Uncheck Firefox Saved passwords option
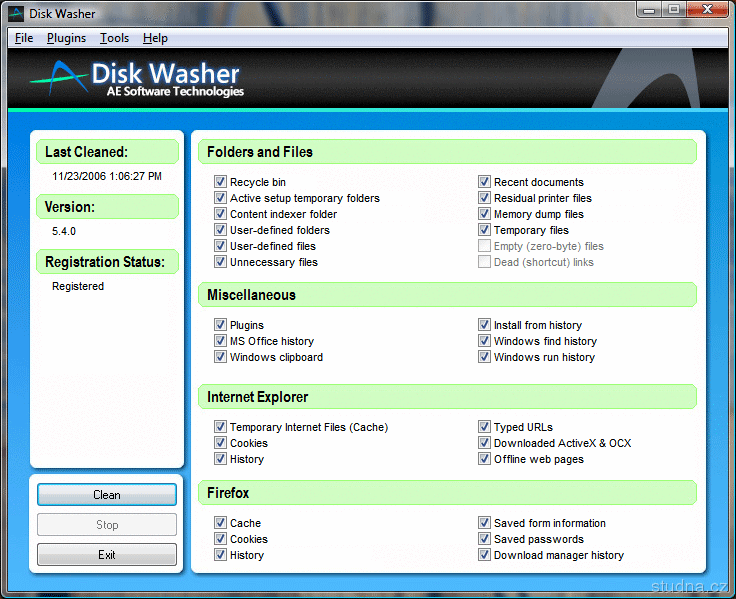The height and width of the screenshot is (599, 736). (x=484, y=539)
